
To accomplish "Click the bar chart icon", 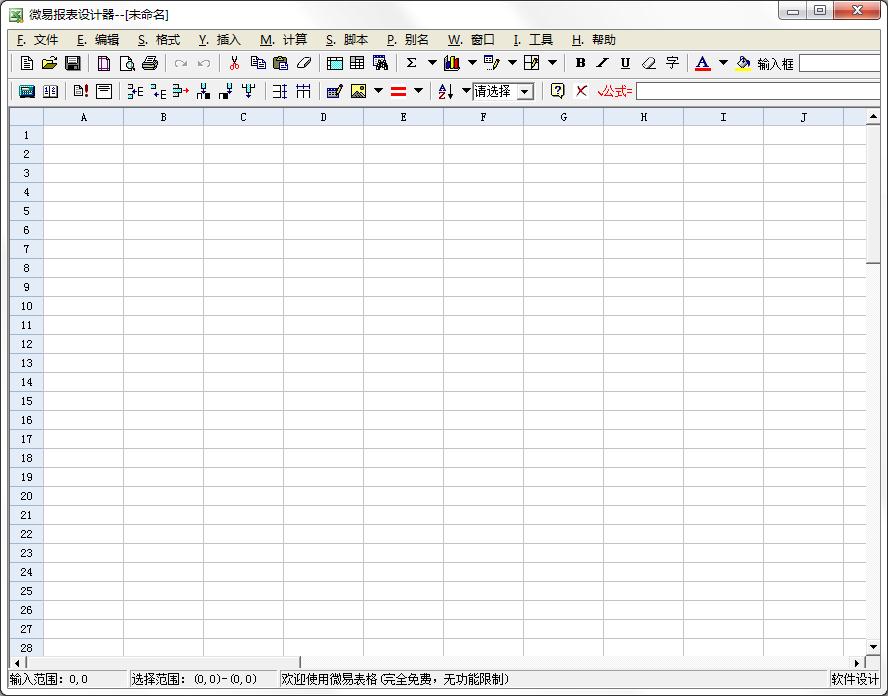I will pos(452,63).
